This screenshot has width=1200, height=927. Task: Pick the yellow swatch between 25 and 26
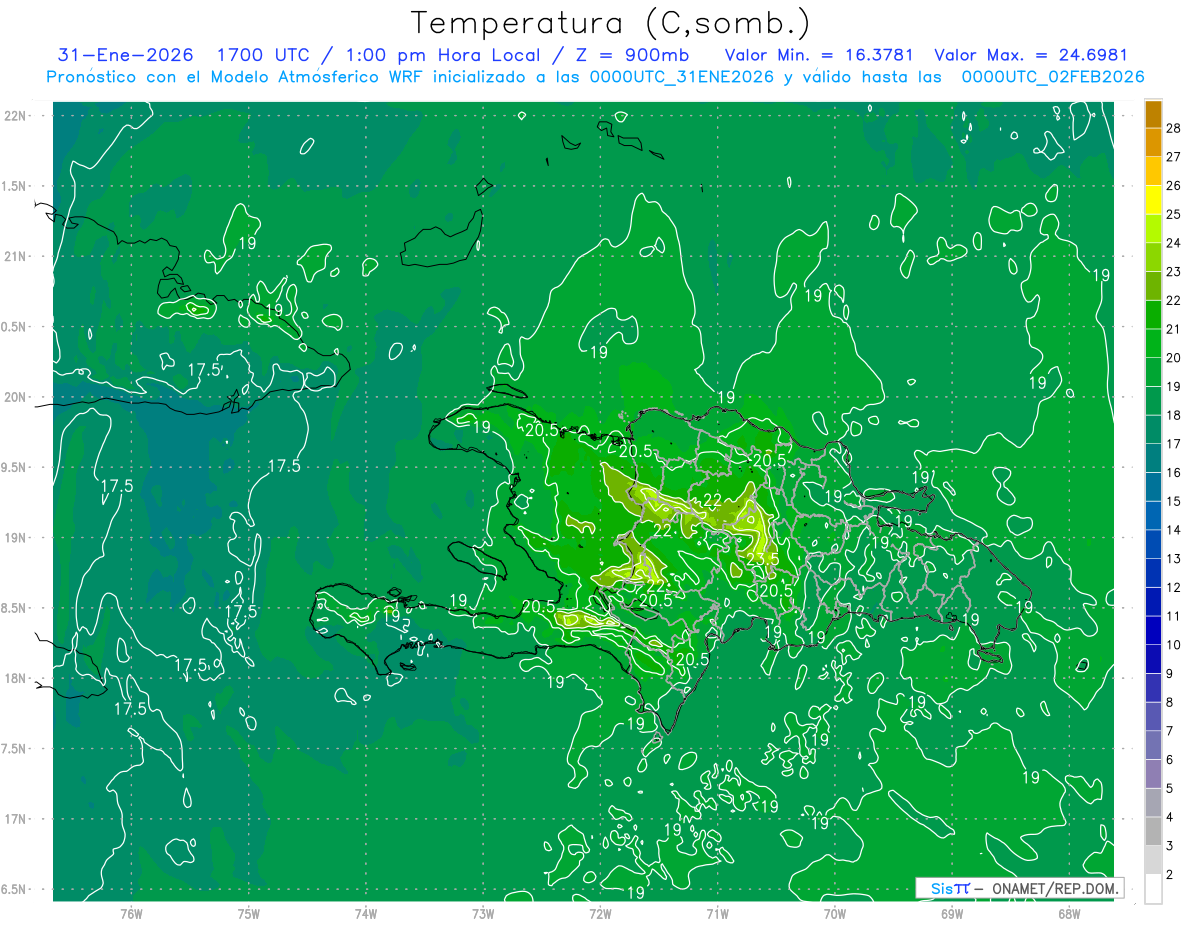[x=1153, y=200]
